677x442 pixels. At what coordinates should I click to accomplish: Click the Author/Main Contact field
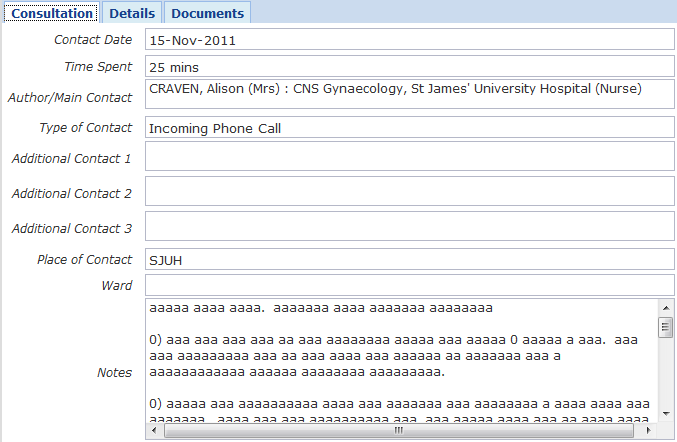[x=410, y=95]
